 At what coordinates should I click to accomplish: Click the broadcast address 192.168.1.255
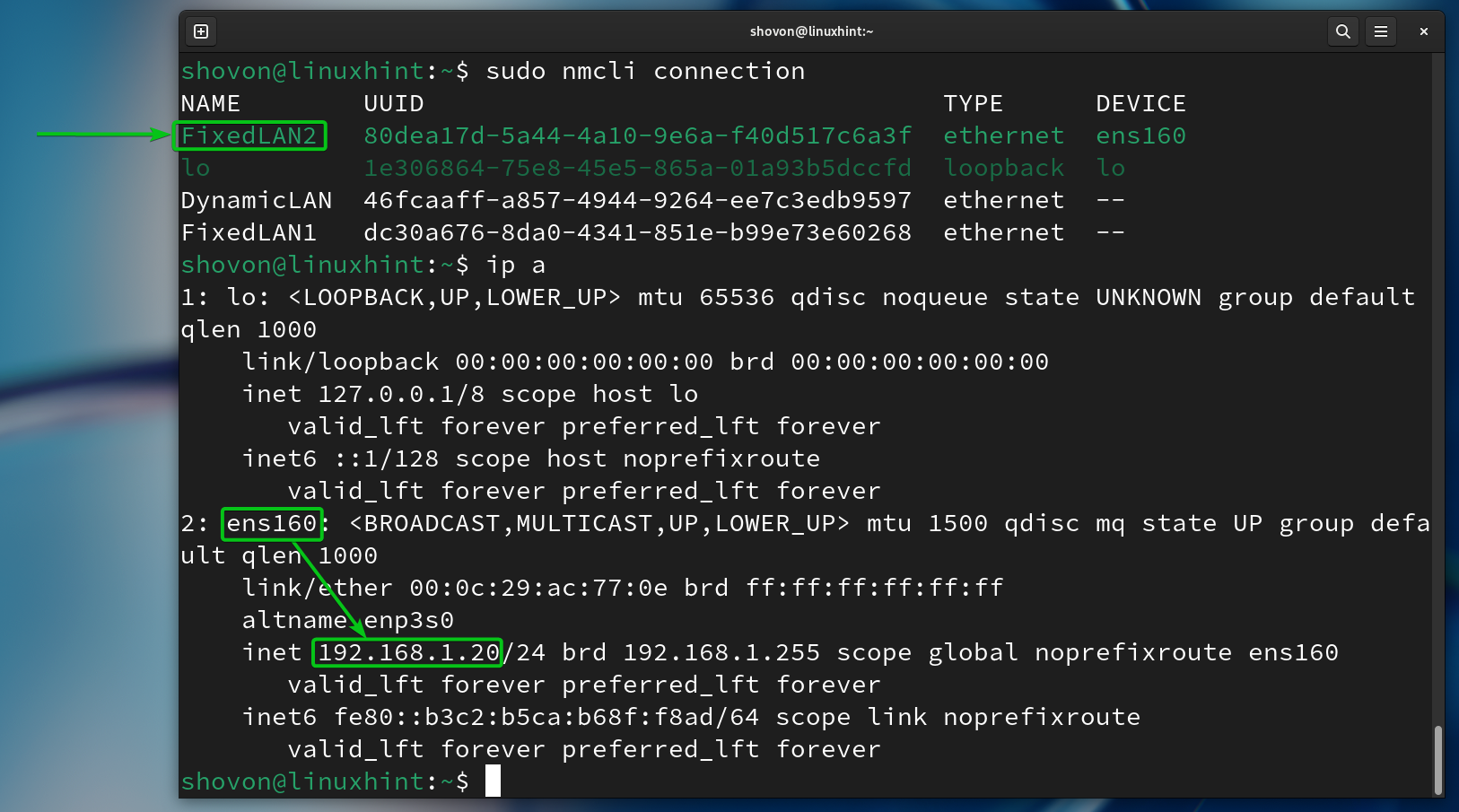721,652
